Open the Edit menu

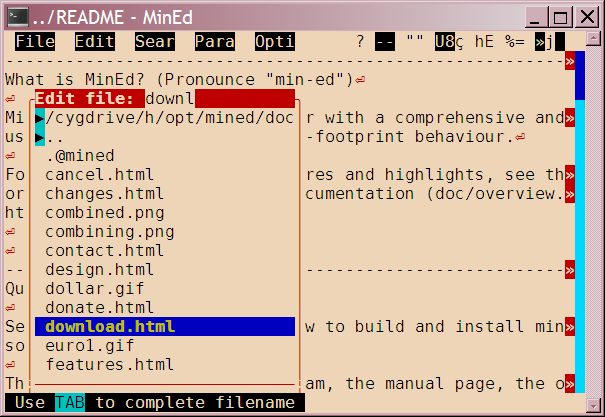pos(95,41)
